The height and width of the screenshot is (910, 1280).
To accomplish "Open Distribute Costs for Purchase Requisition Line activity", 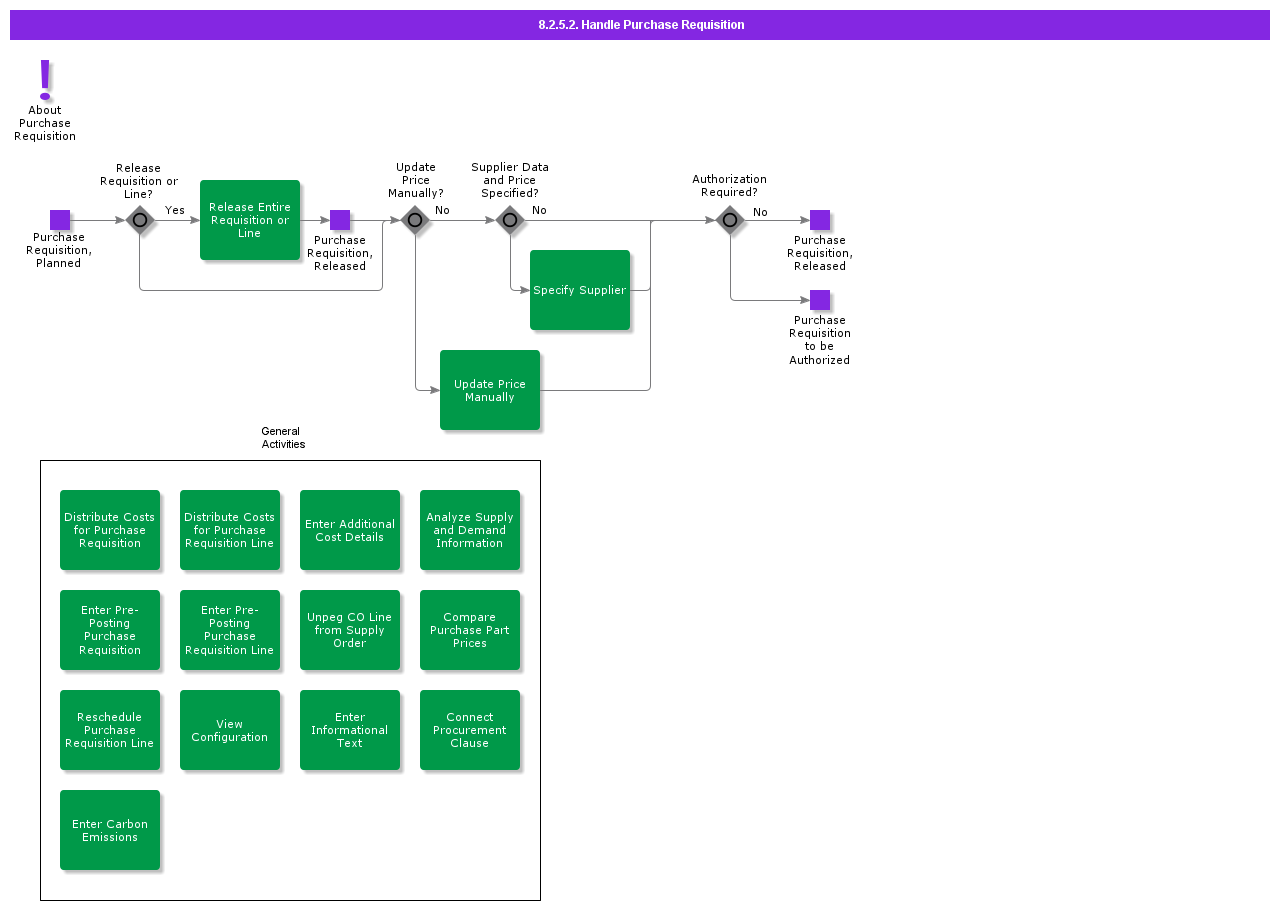I will click(x=230, y=530).
